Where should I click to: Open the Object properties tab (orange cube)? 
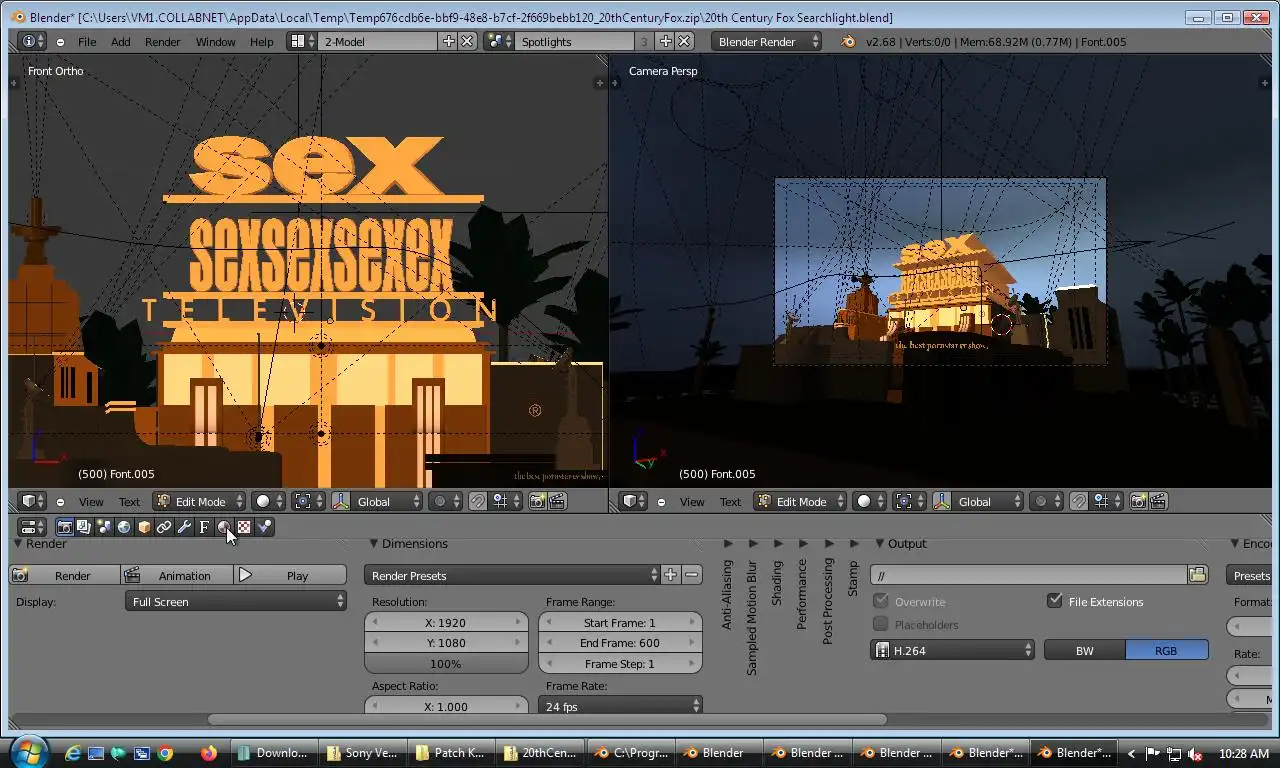tap(144, 527)
